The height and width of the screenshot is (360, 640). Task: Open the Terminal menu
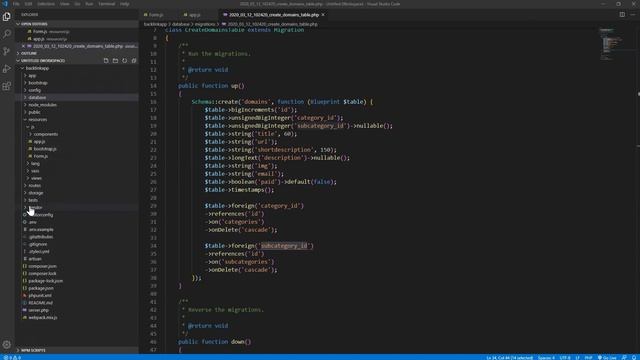[107, 4]
